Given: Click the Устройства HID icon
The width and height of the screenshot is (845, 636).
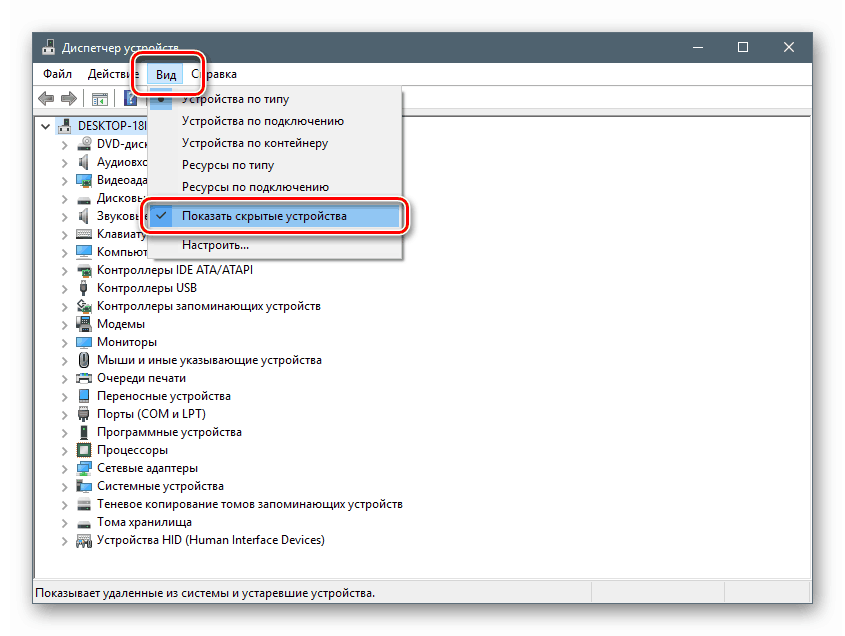Looking at the screenshot, I should point(84,541).
